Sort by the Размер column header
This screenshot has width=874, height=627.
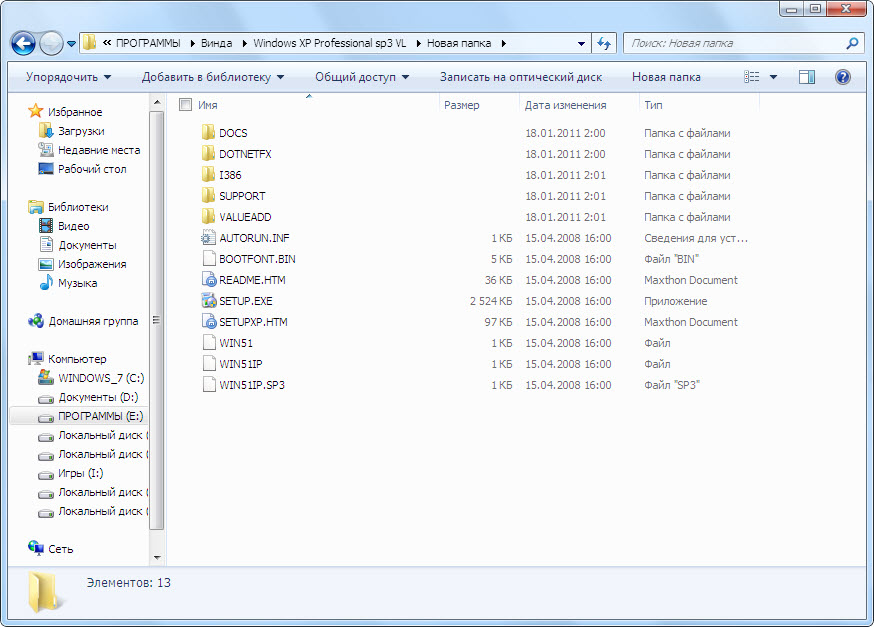click(462, 105)
